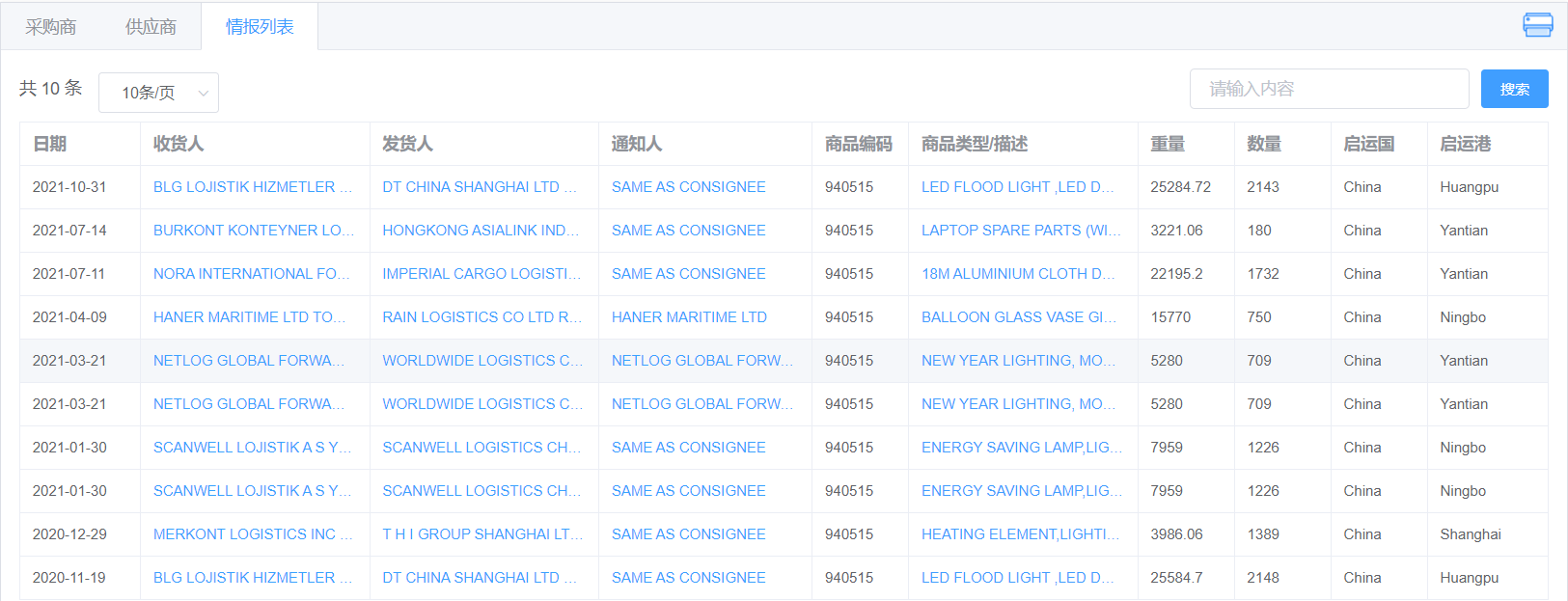Image resolution: width=1568 pixels, height=601 pixels.
Task: Open T H I GROUP SHANGHAI shipper link
Action: [x=482, y=534]
